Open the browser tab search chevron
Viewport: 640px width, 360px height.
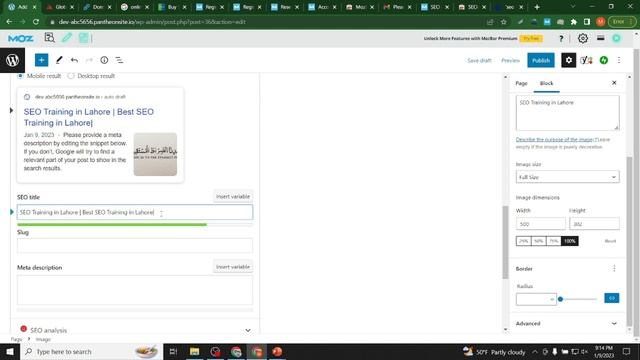point(573,7)
